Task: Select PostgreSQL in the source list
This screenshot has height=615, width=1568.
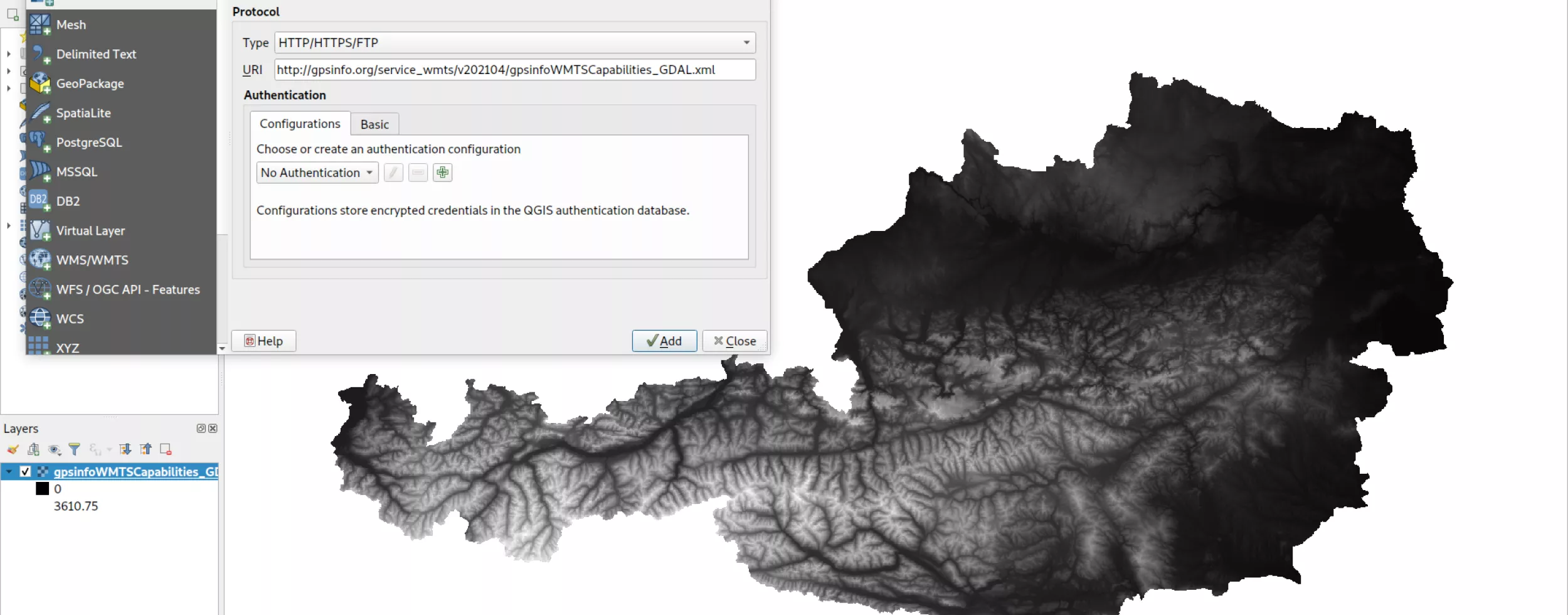Action: tap(89, 142)
